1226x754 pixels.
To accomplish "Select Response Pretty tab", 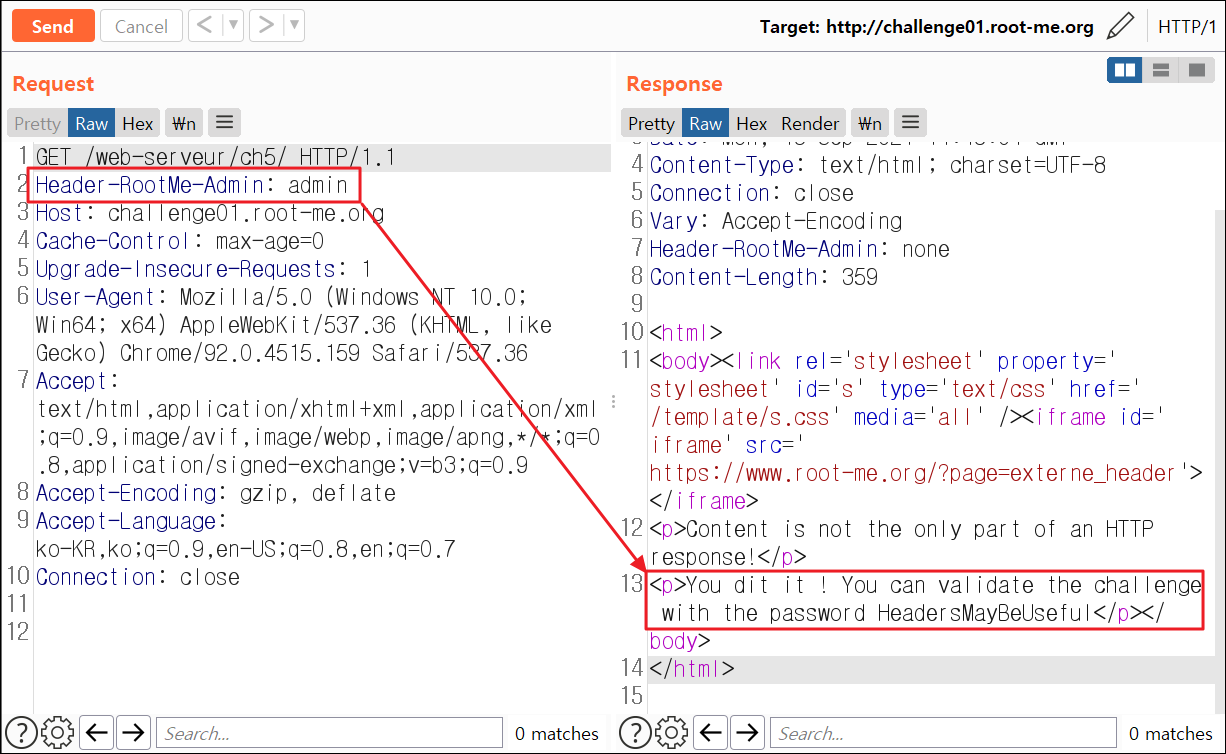I will pos(651,123).
